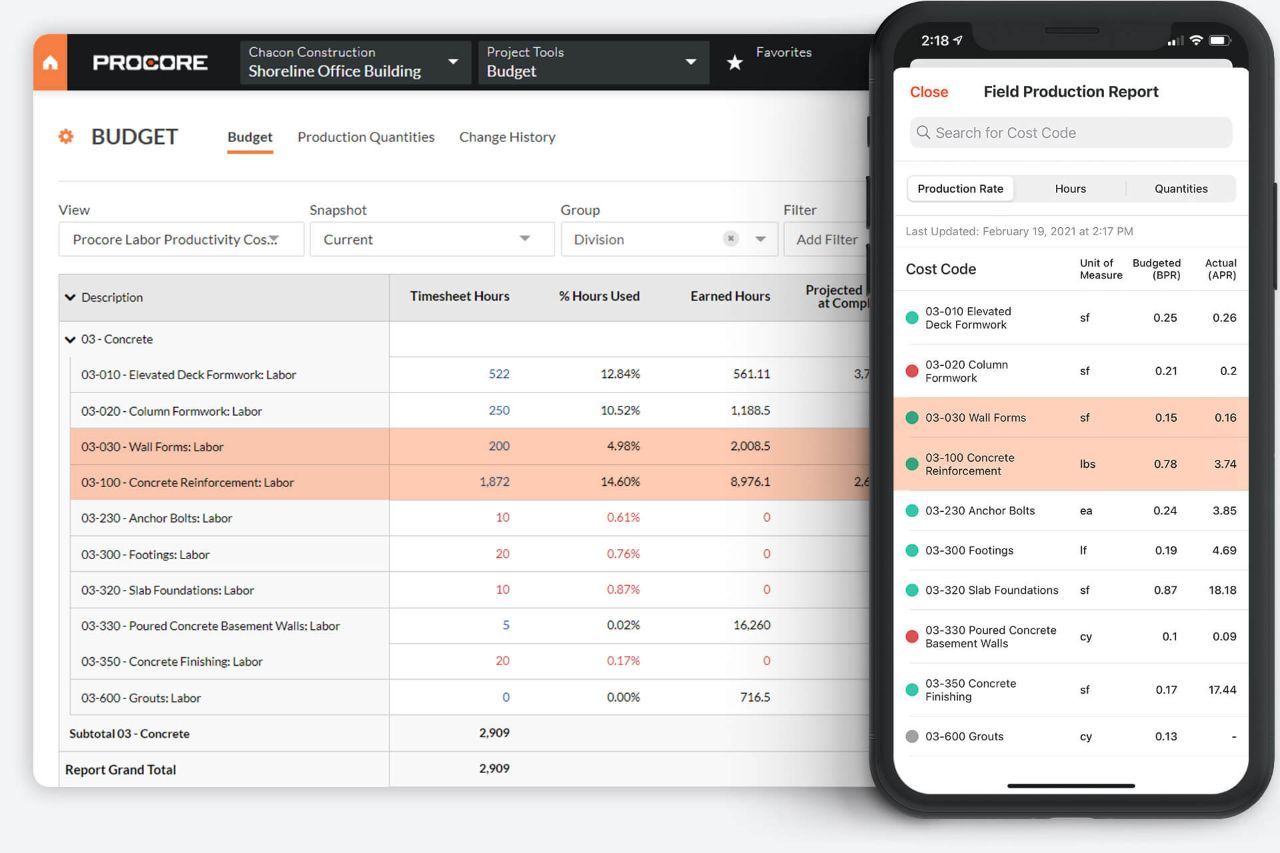Open the Add Filter dropdown
Screen dimensions: 1280x853
828,239
